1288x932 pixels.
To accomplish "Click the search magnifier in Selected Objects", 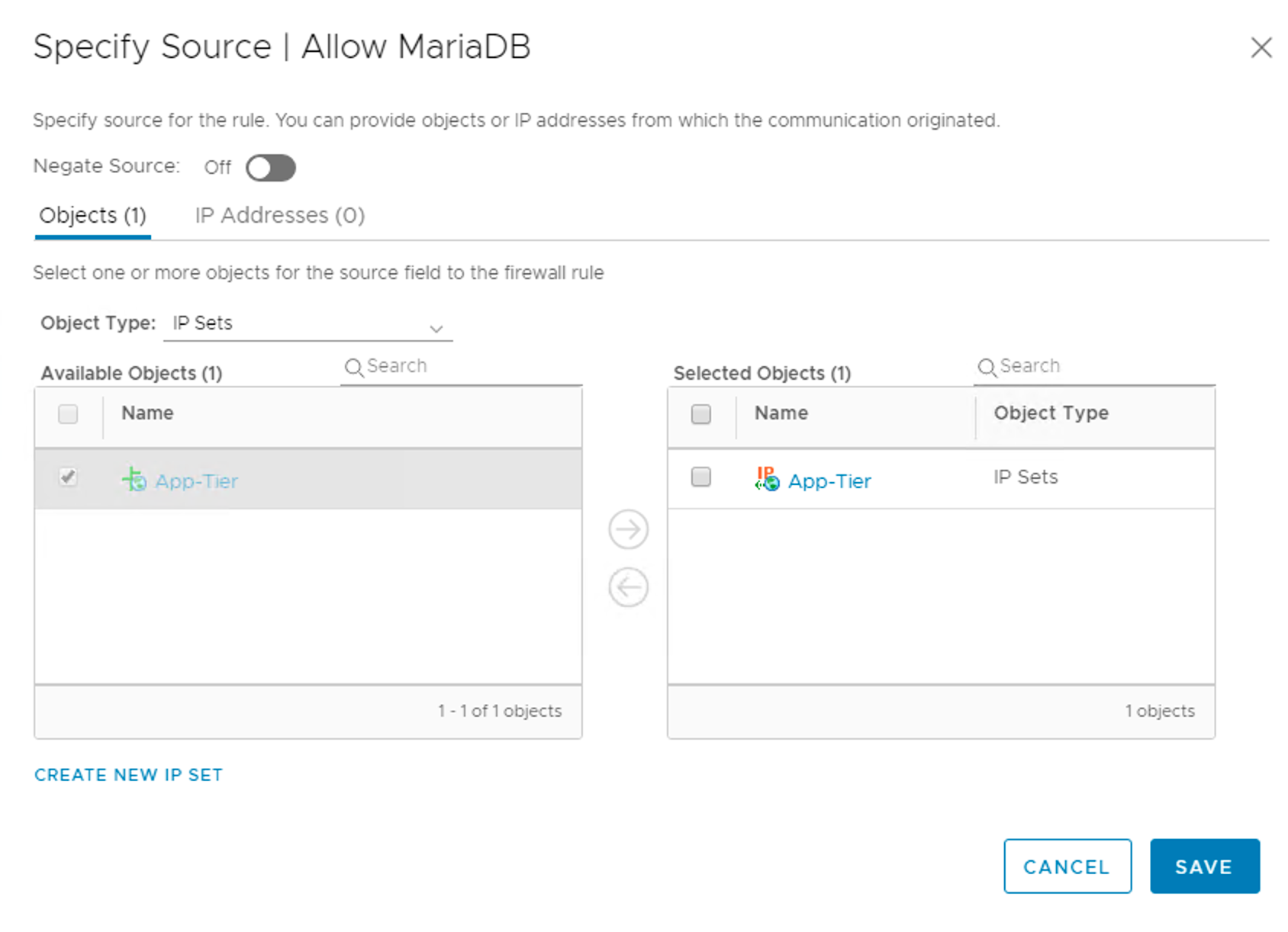I will (x=987, y=368).
